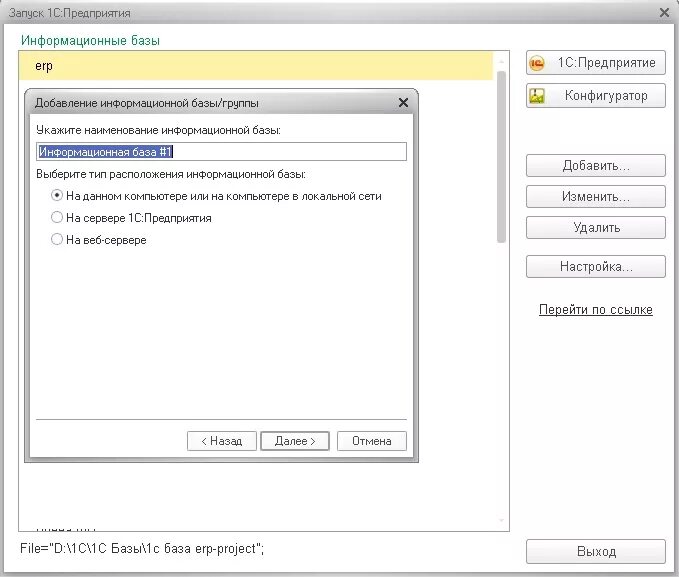Image resolution: width=679 pixels, height=577 pixels.
Task: Click the infobase list scroll-up arrow
Action: click(501, 61)
